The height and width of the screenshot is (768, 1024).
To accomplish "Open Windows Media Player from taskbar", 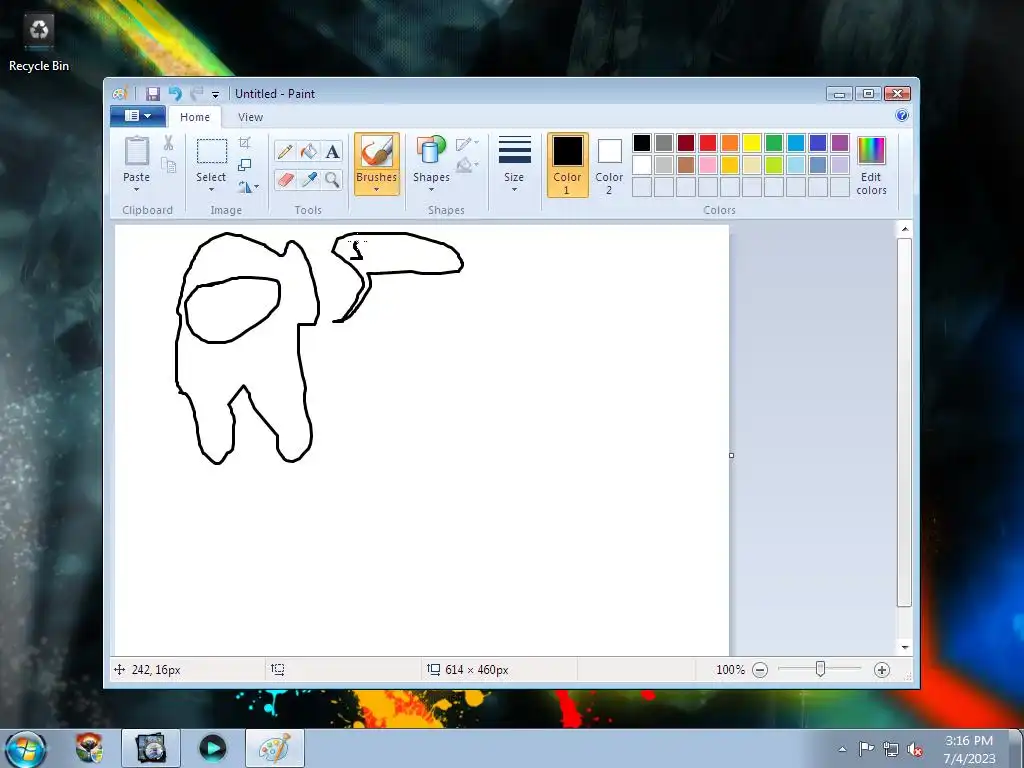I will click(x=212, y=748).
